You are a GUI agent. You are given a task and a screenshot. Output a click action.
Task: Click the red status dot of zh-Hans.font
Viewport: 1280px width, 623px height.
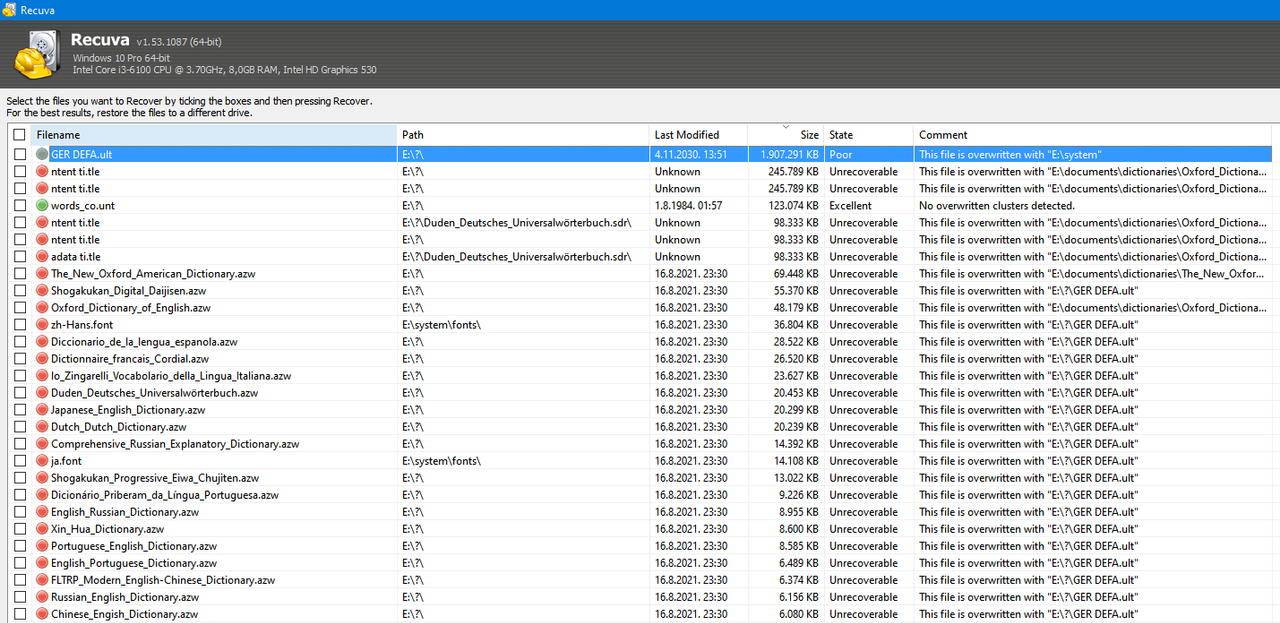coord(42,325)
